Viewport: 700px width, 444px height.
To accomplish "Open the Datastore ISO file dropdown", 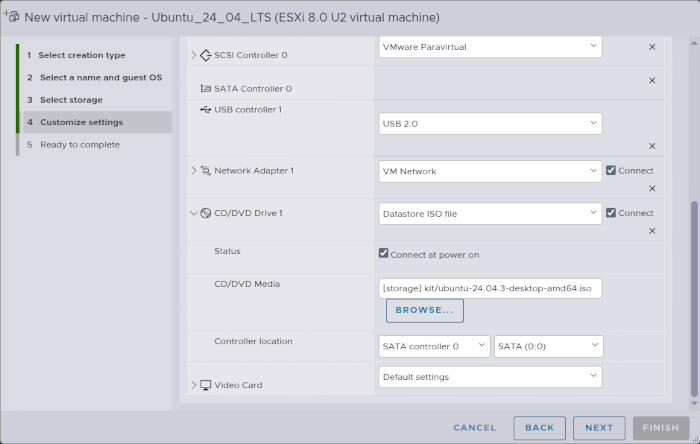I will pyautogui.click(x=490, y=213).
